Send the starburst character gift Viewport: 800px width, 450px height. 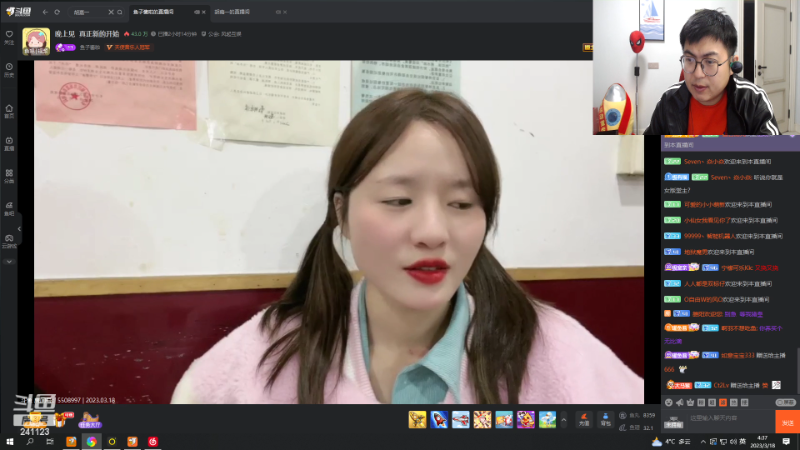[482, 419]
